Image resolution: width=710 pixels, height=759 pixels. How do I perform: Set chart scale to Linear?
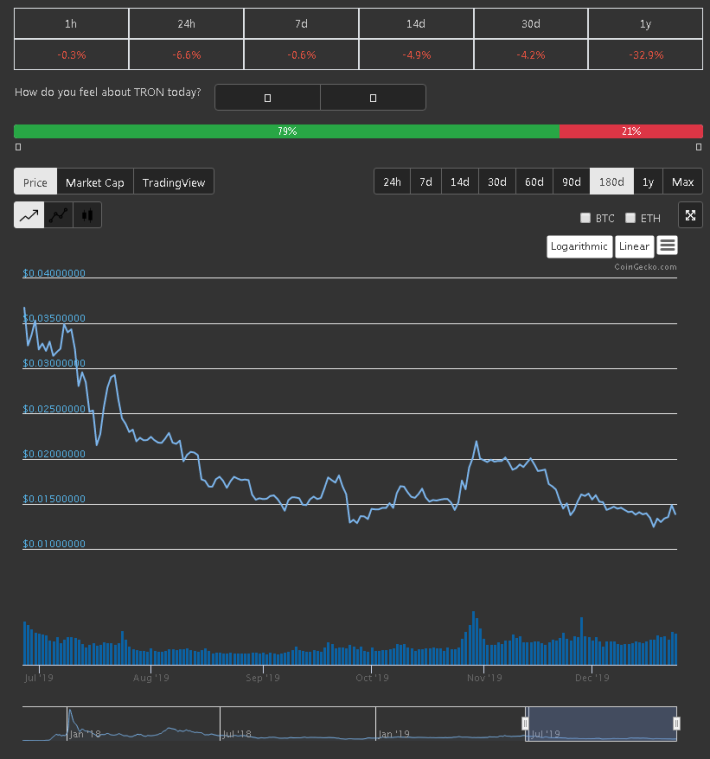click(x=634, y=246)
